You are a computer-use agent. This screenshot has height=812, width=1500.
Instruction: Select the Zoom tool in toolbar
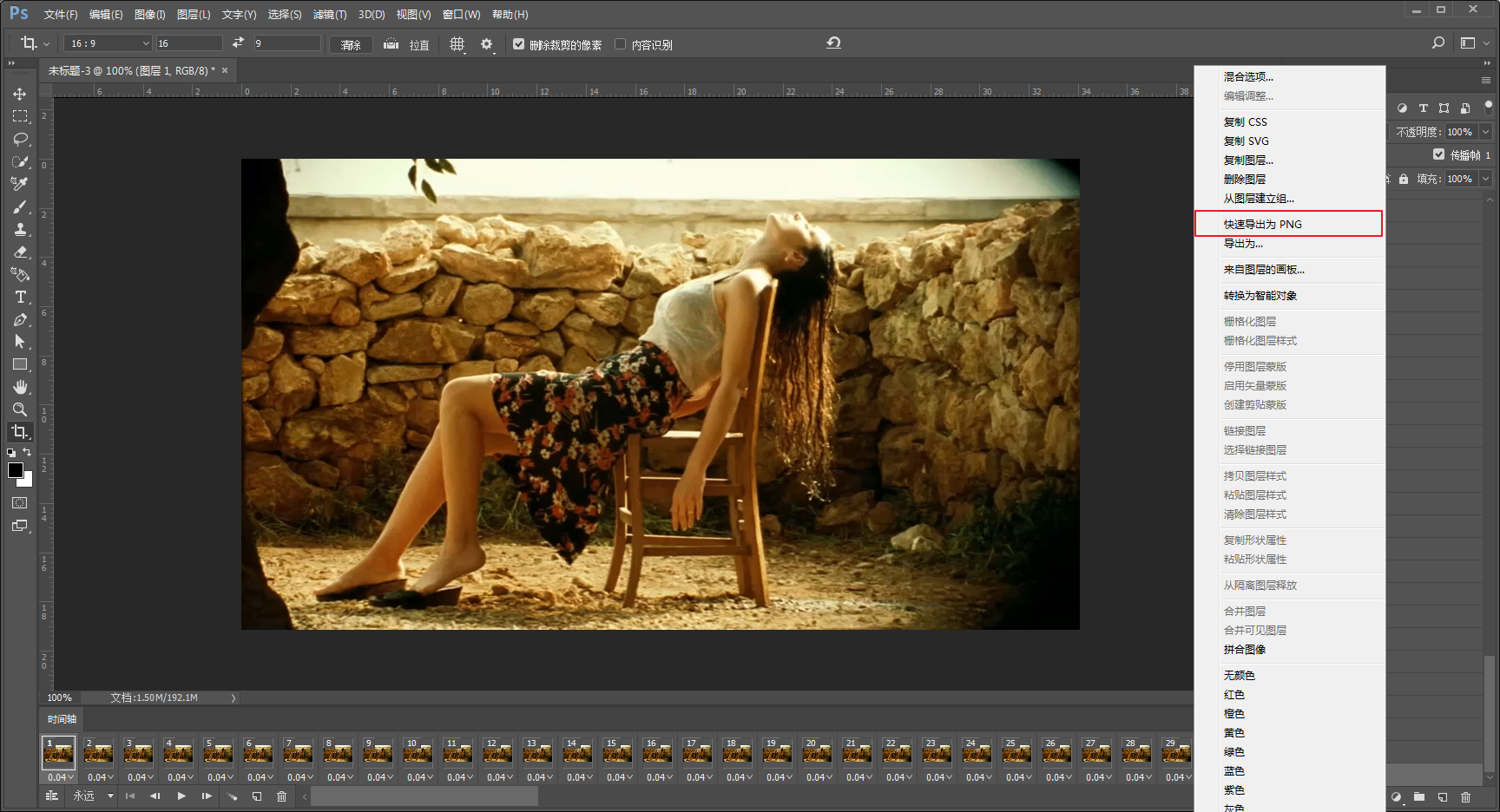(20, 409)
